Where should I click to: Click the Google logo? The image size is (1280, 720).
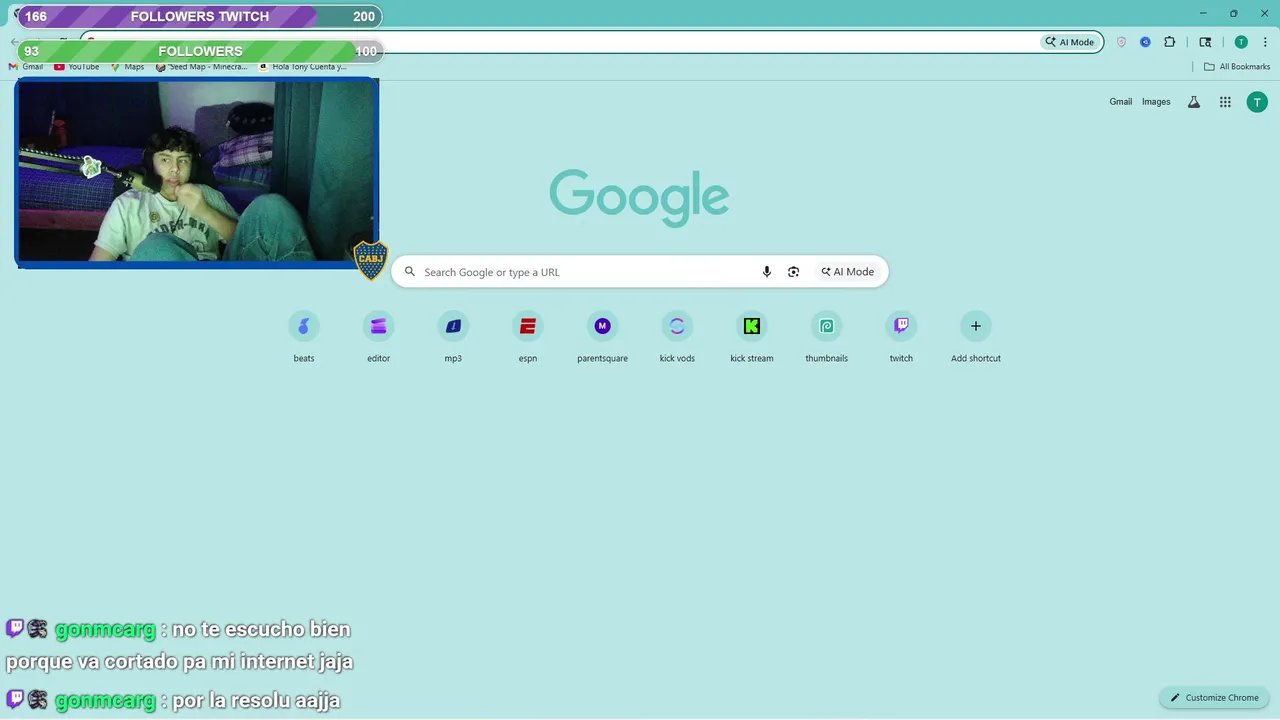coord(639,197)
